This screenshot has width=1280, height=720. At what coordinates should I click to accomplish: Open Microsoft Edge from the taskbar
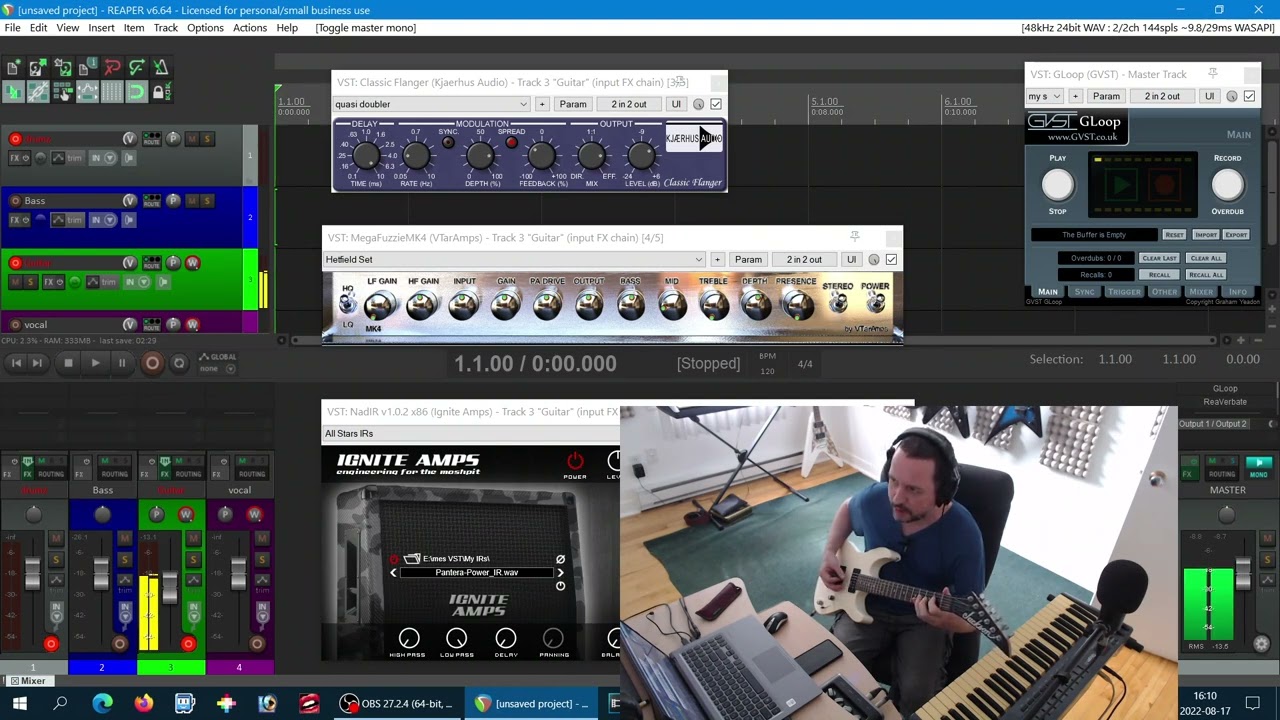pos(102,704)
